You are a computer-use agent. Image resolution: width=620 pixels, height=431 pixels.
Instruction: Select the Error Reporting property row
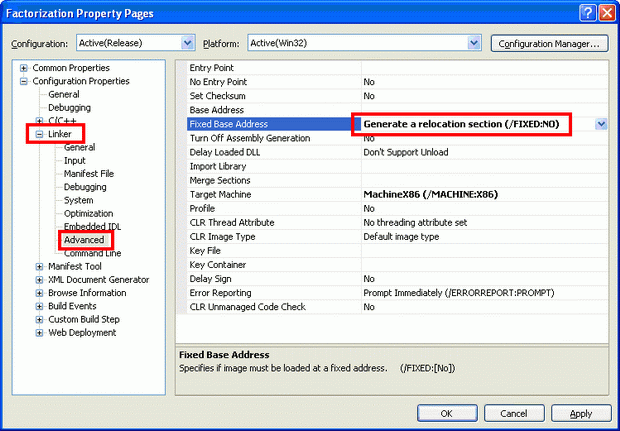click(222, 293)
